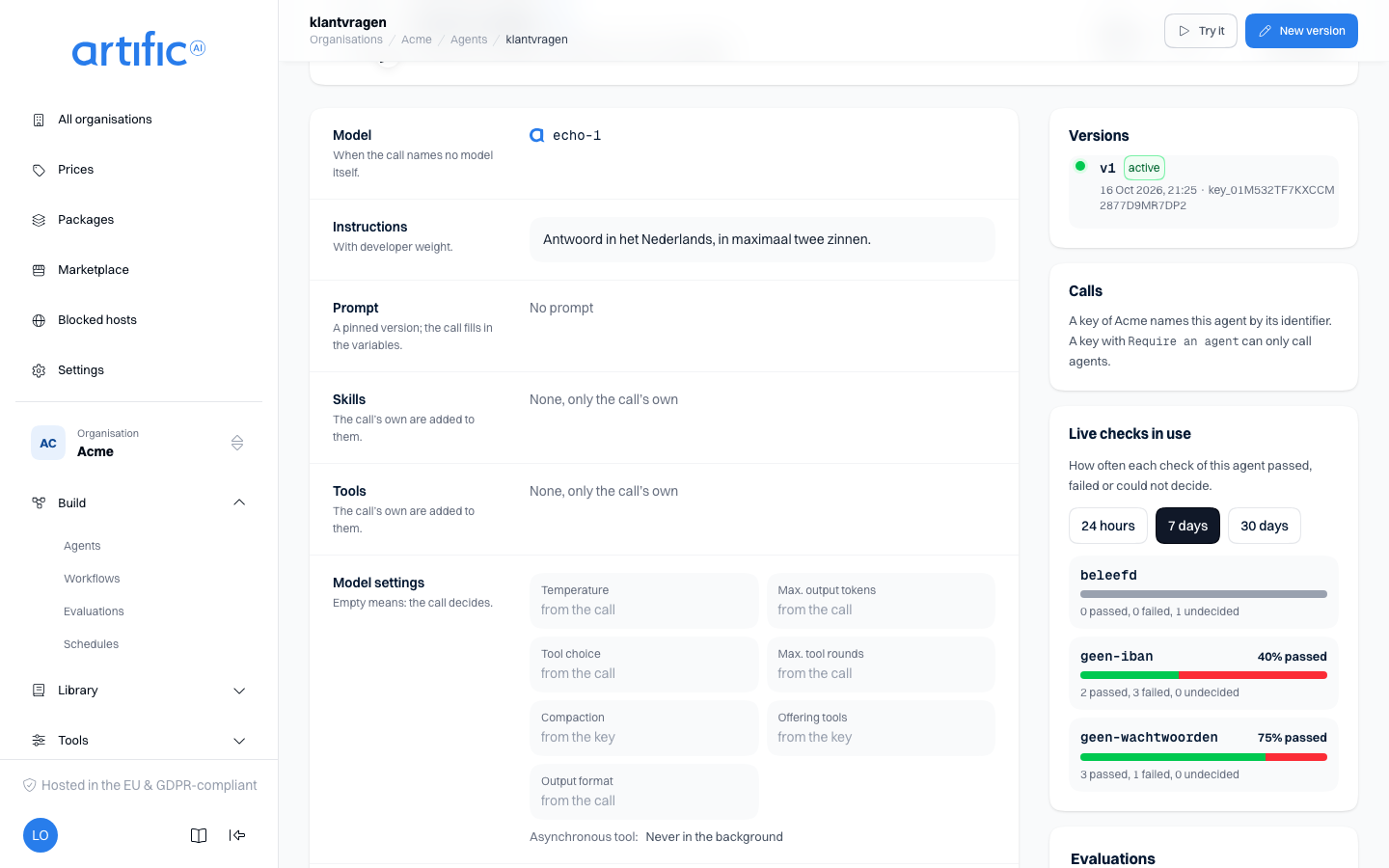1389x868 pixels.
Task: Open documentation via the book icon
Action: coord(199,835)
